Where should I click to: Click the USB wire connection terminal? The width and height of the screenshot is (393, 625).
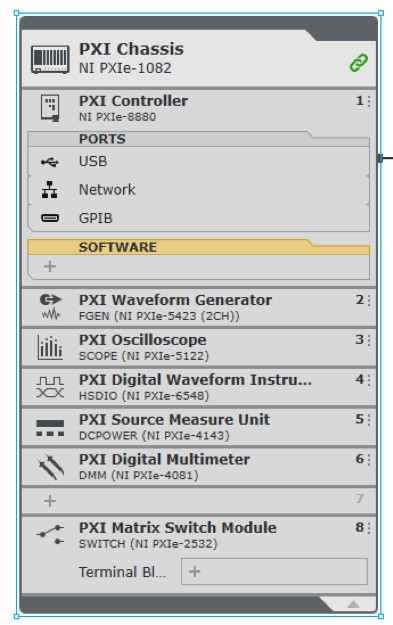pos(380,158)
